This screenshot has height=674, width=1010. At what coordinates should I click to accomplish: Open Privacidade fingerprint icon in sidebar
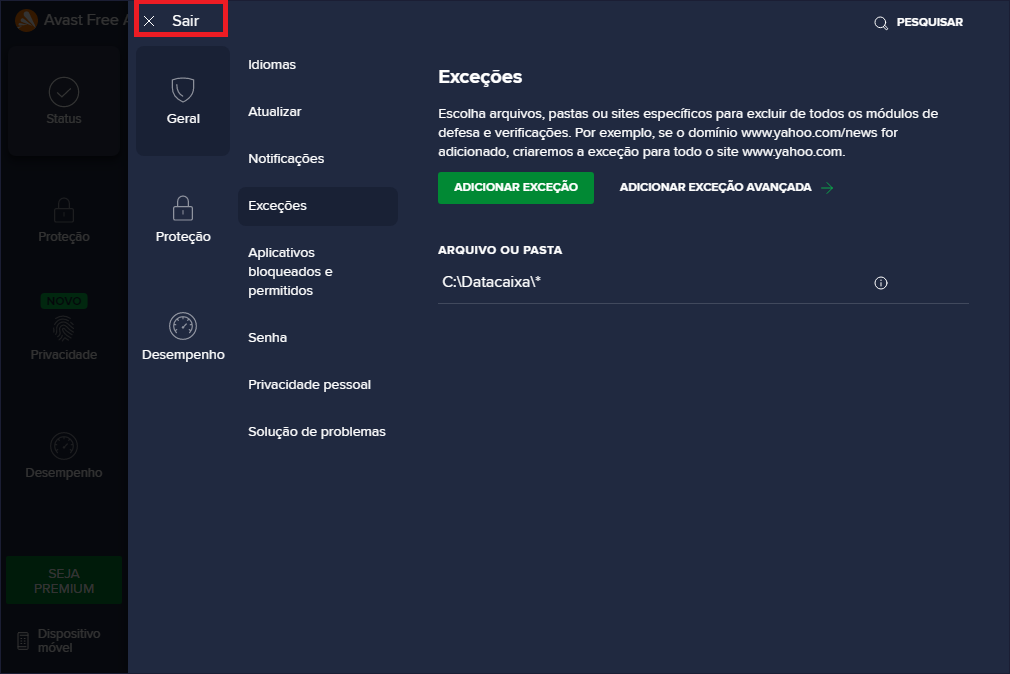click(x=64, y=328)
